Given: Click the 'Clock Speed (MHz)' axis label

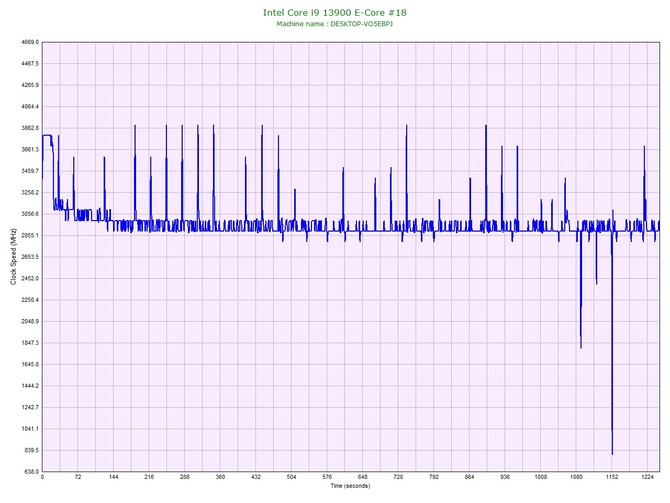Looking at the screenshot, I should (14, 257).
